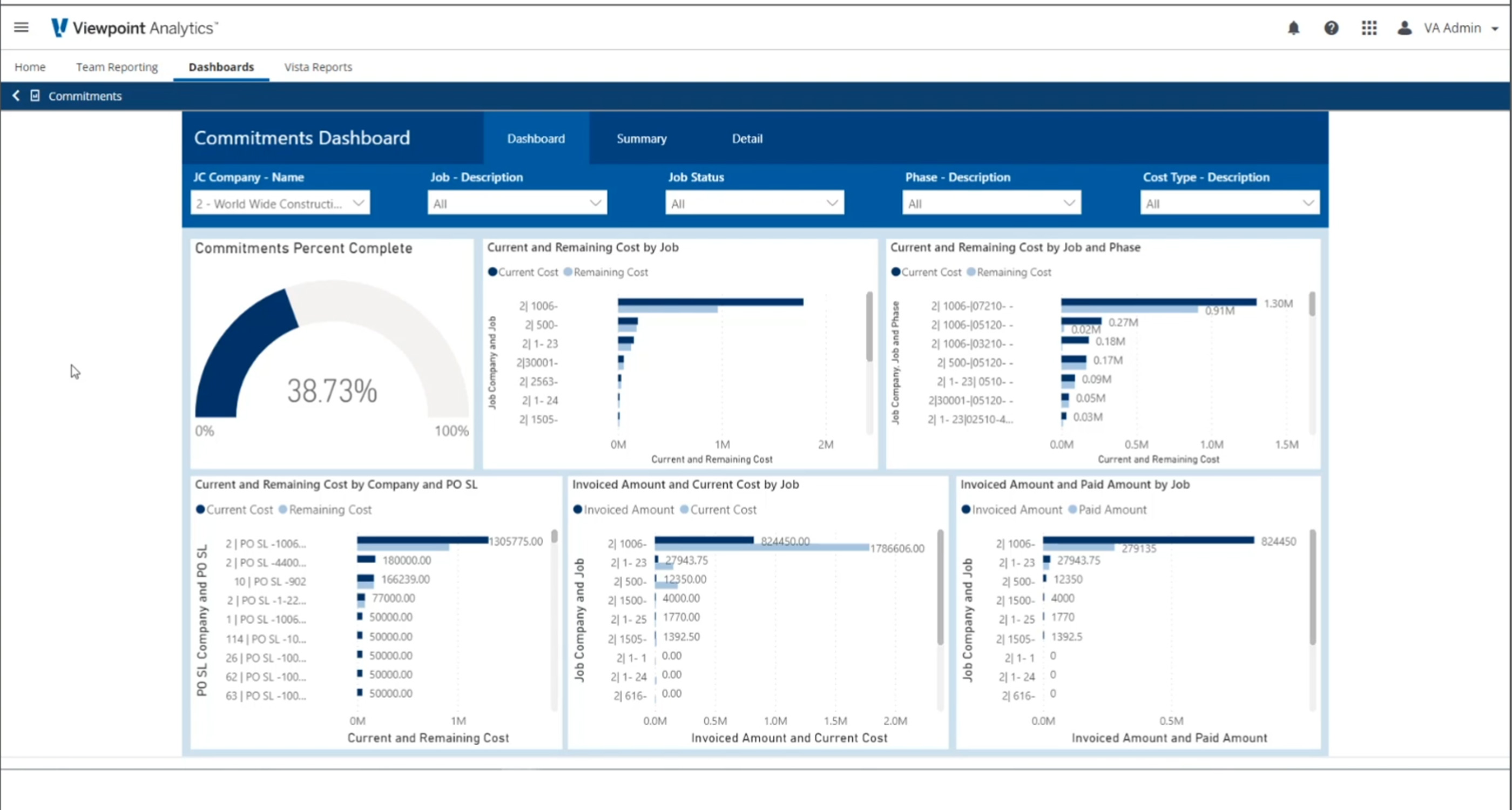Viewport: 1512px width, 810px height.
Task: Navigate to the Home link
Action: click(x=30, y=67)
